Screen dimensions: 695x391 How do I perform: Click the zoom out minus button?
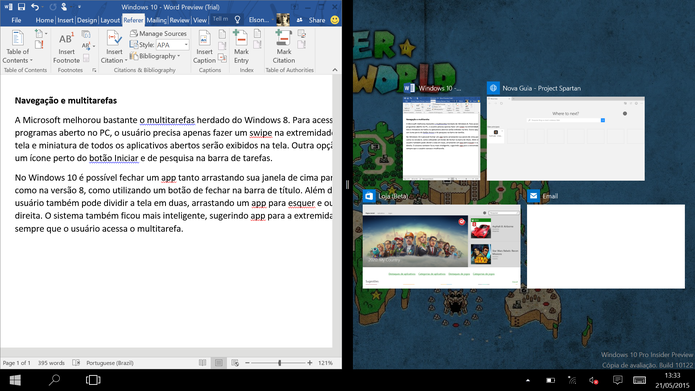tap(247, 363)
